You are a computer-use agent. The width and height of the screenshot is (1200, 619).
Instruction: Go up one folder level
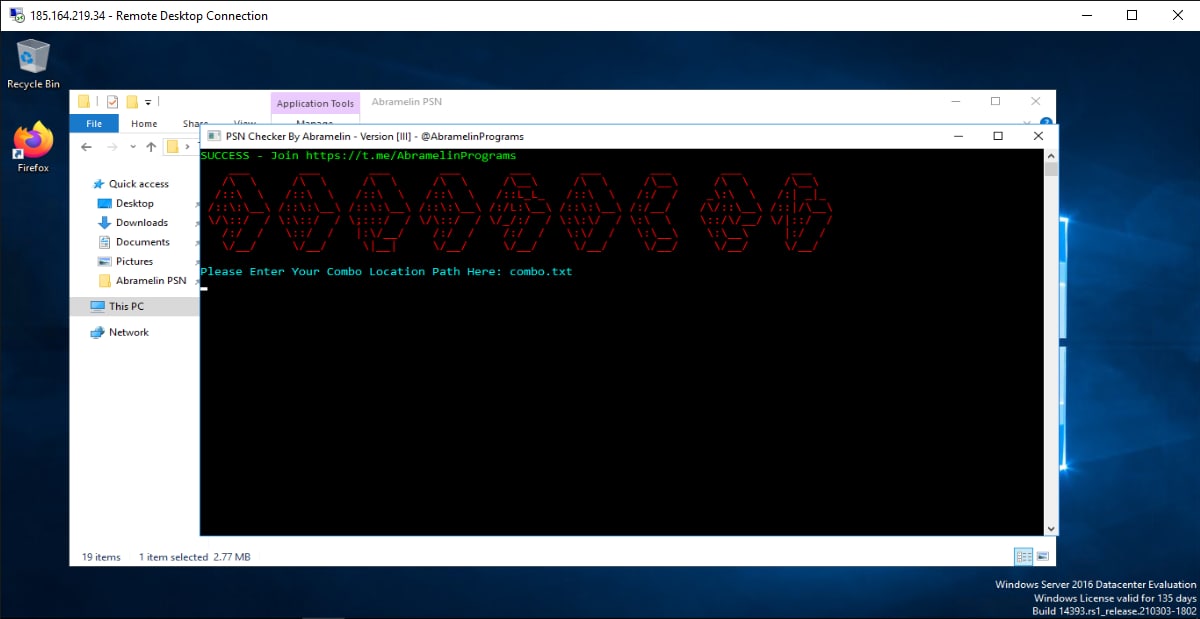pos(151,146)
